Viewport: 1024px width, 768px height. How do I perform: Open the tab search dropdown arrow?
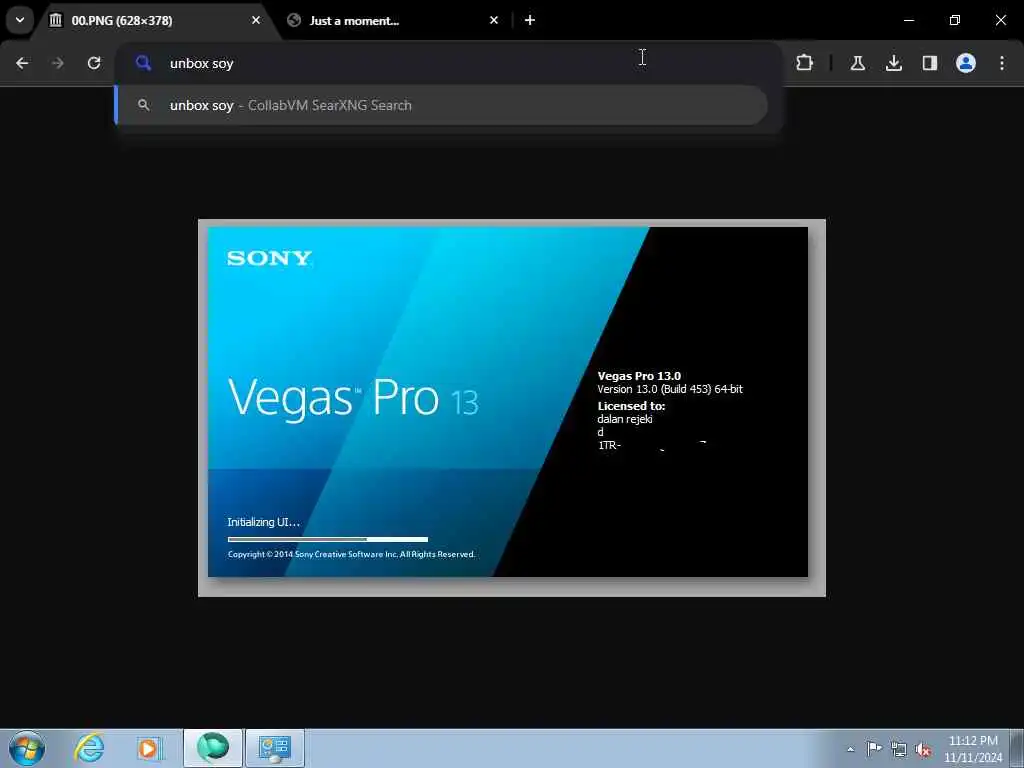[x=20, y=20]
